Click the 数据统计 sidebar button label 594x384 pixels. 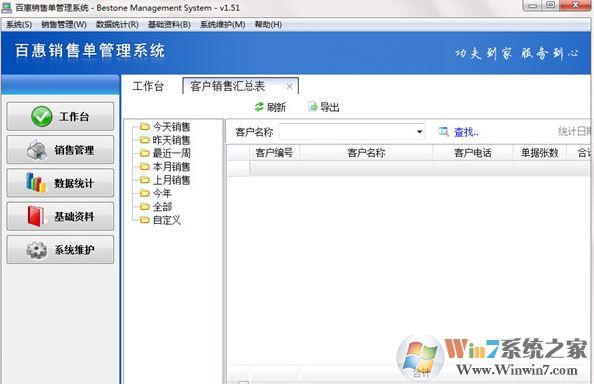(74, 183)
